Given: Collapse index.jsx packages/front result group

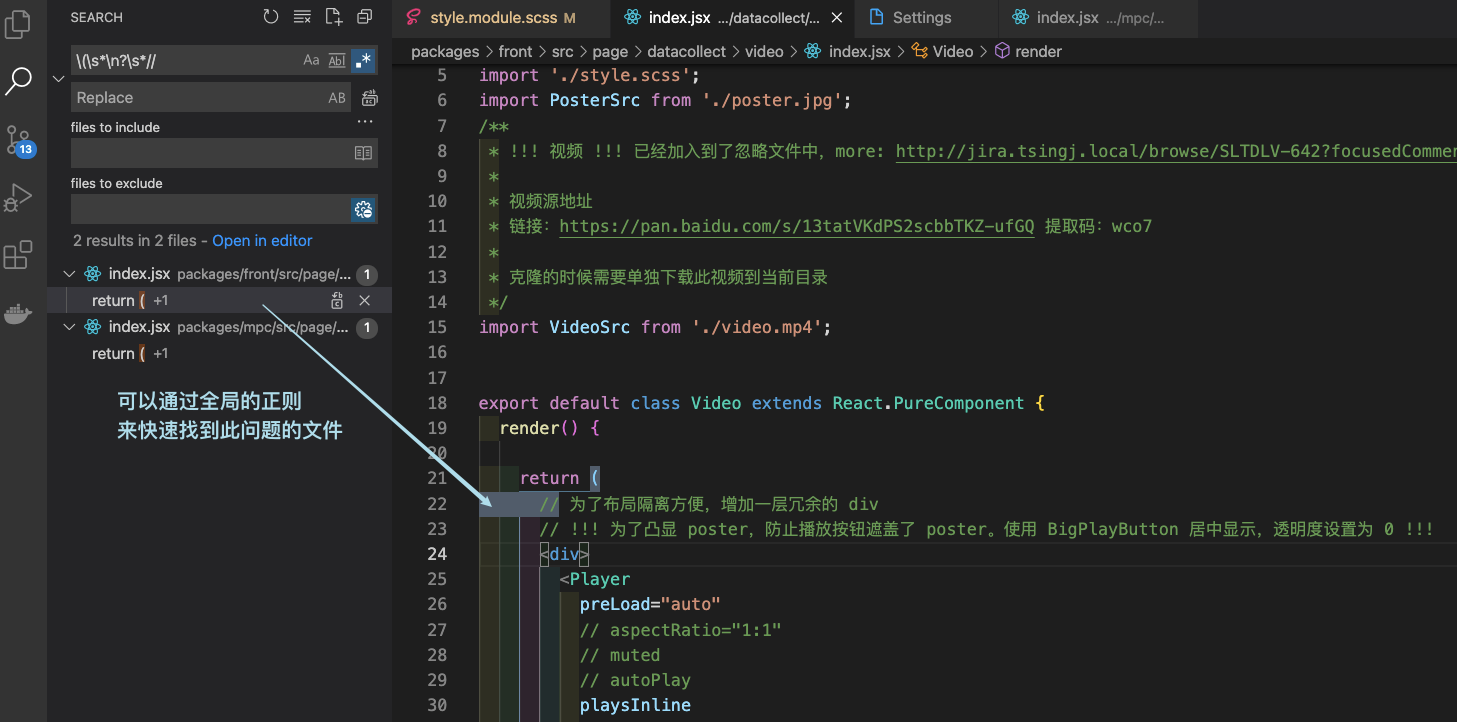Looking at the screenshot, I should point(69,274).
